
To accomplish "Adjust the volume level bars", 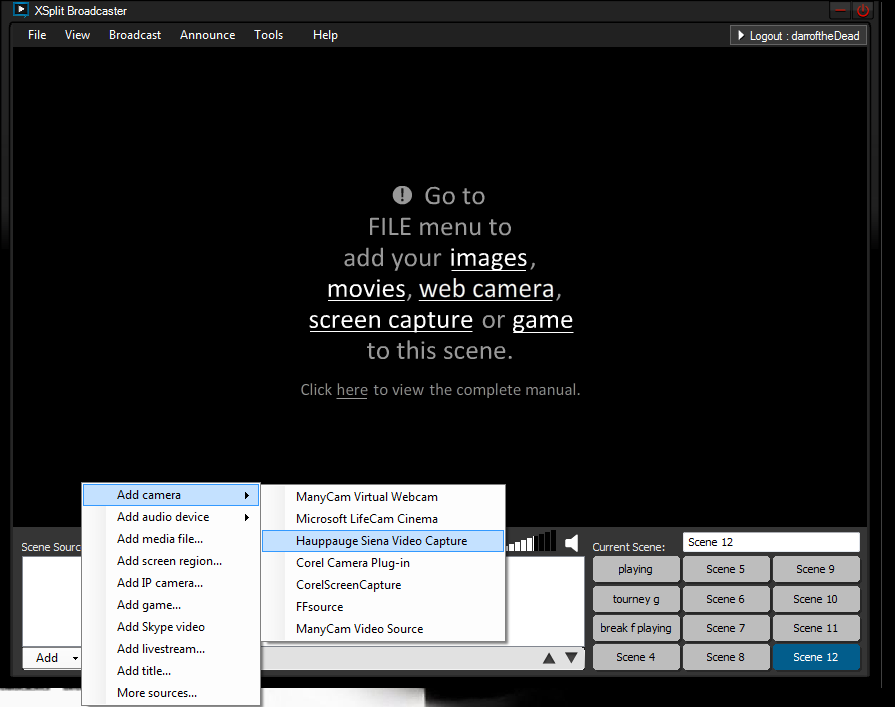I will 531,541.
